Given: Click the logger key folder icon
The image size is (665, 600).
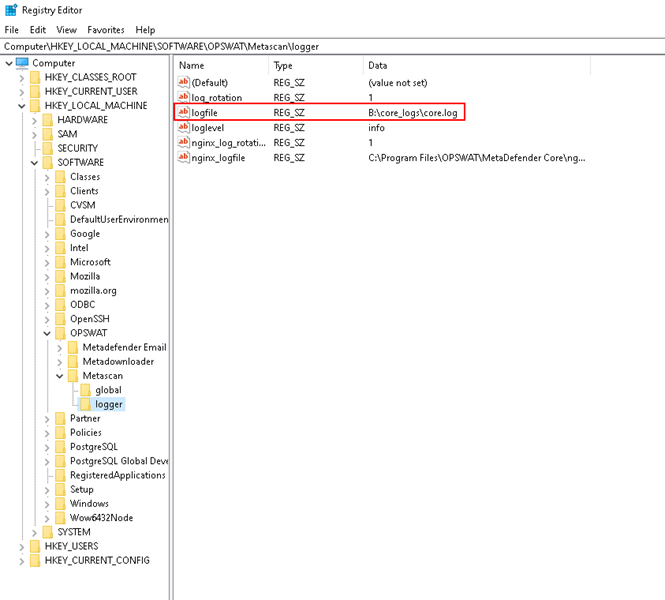Looking at the screenshot, I should 86,404.
